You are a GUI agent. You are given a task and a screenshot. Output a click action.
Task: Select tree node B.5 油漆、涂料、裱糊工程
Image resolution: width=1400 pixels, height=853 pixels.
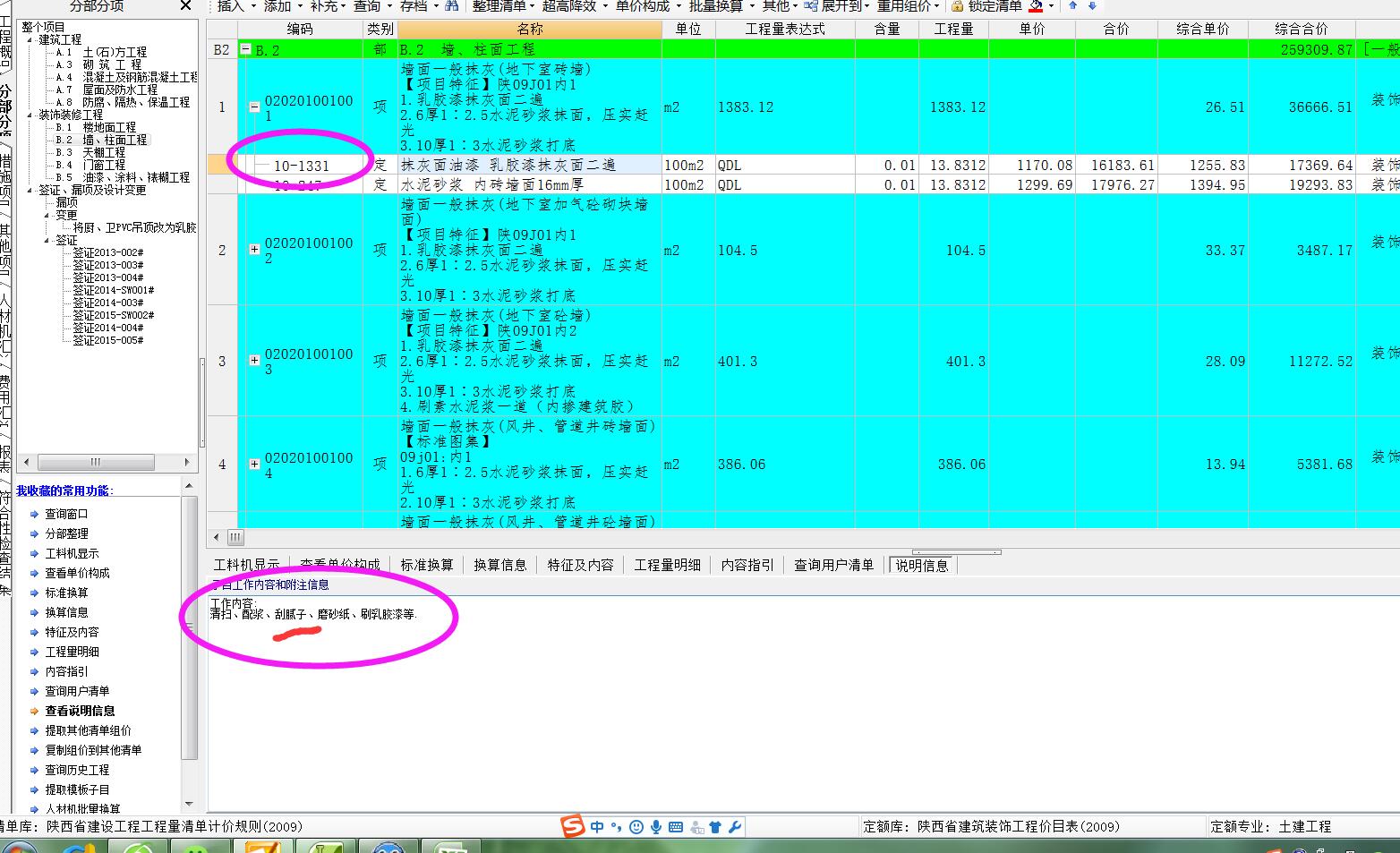(x=123, y=177)
